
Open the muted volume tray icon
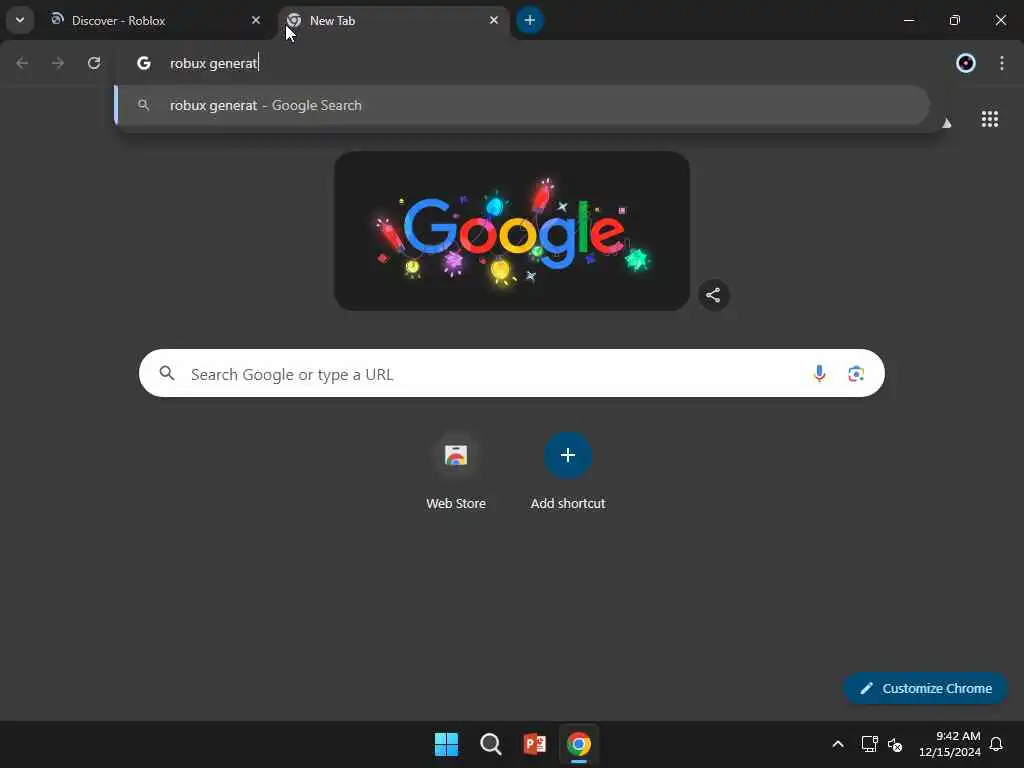895,744
